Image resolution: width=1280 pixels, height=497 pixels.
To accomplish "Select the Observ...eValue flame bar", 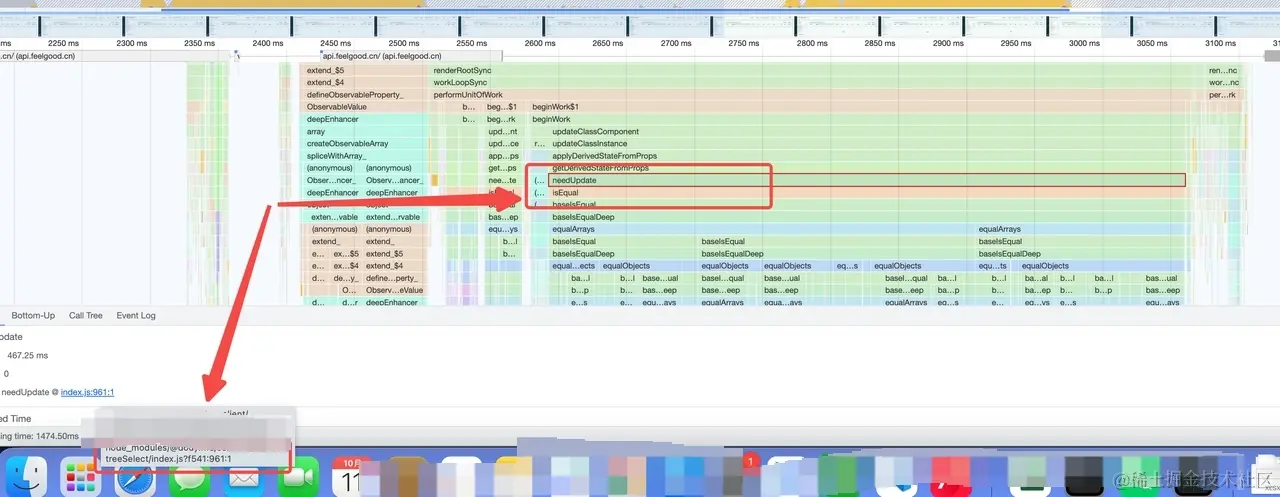I will [x=393, y=290].
